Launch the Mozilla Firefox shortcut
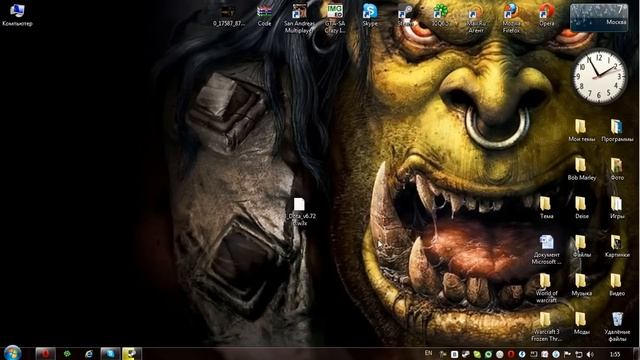640x360 pixels. (x=511, y=18)
